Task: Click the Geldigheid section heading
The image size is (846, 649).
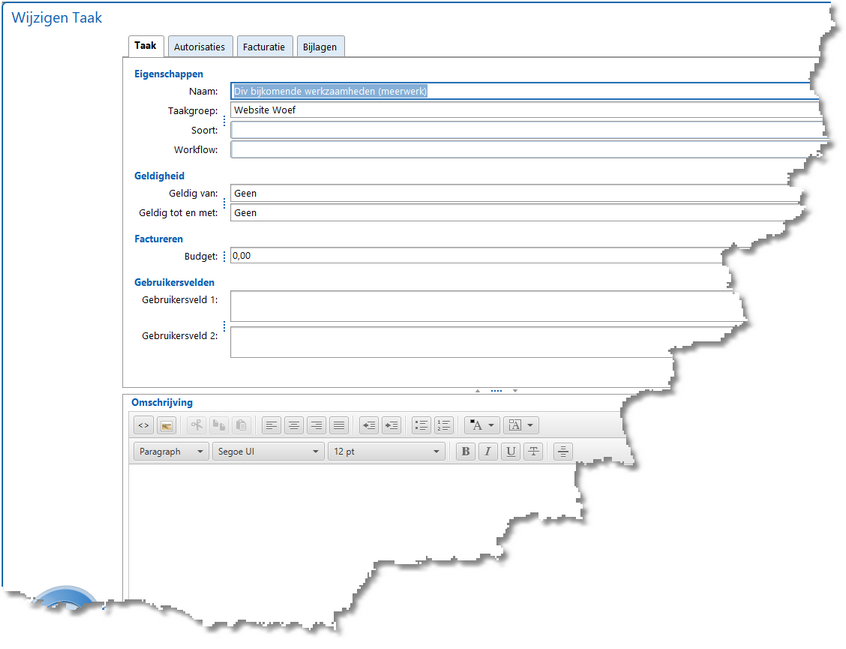Action: [x=159, y=176]
